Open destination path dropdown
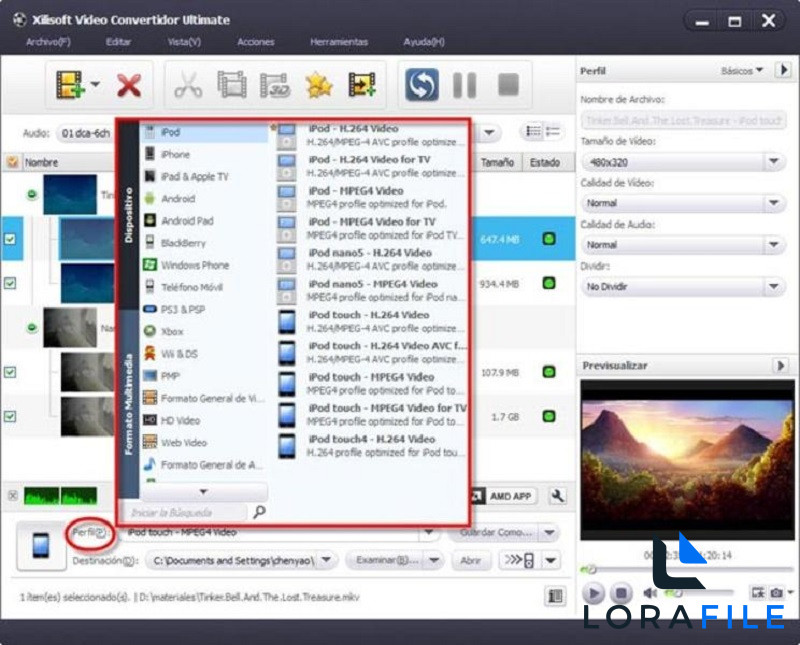The width and height of the screenshot is (800, 645). click(327, 560)
